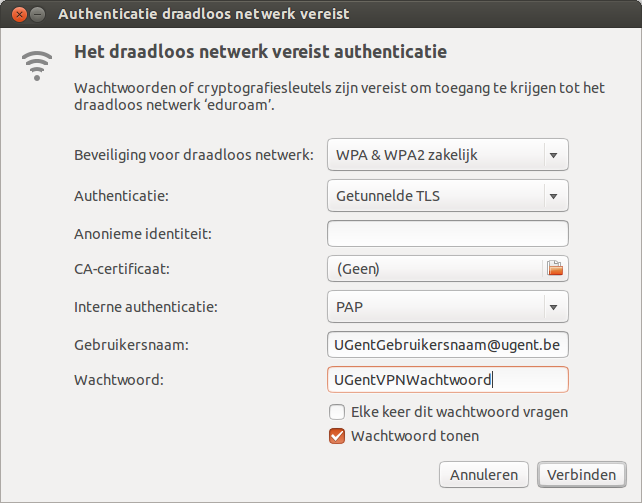Click the 'Elke keer dit wachtwoord vragen' label
This screenshot has height=503, width=642.
(x=459, y=412)
